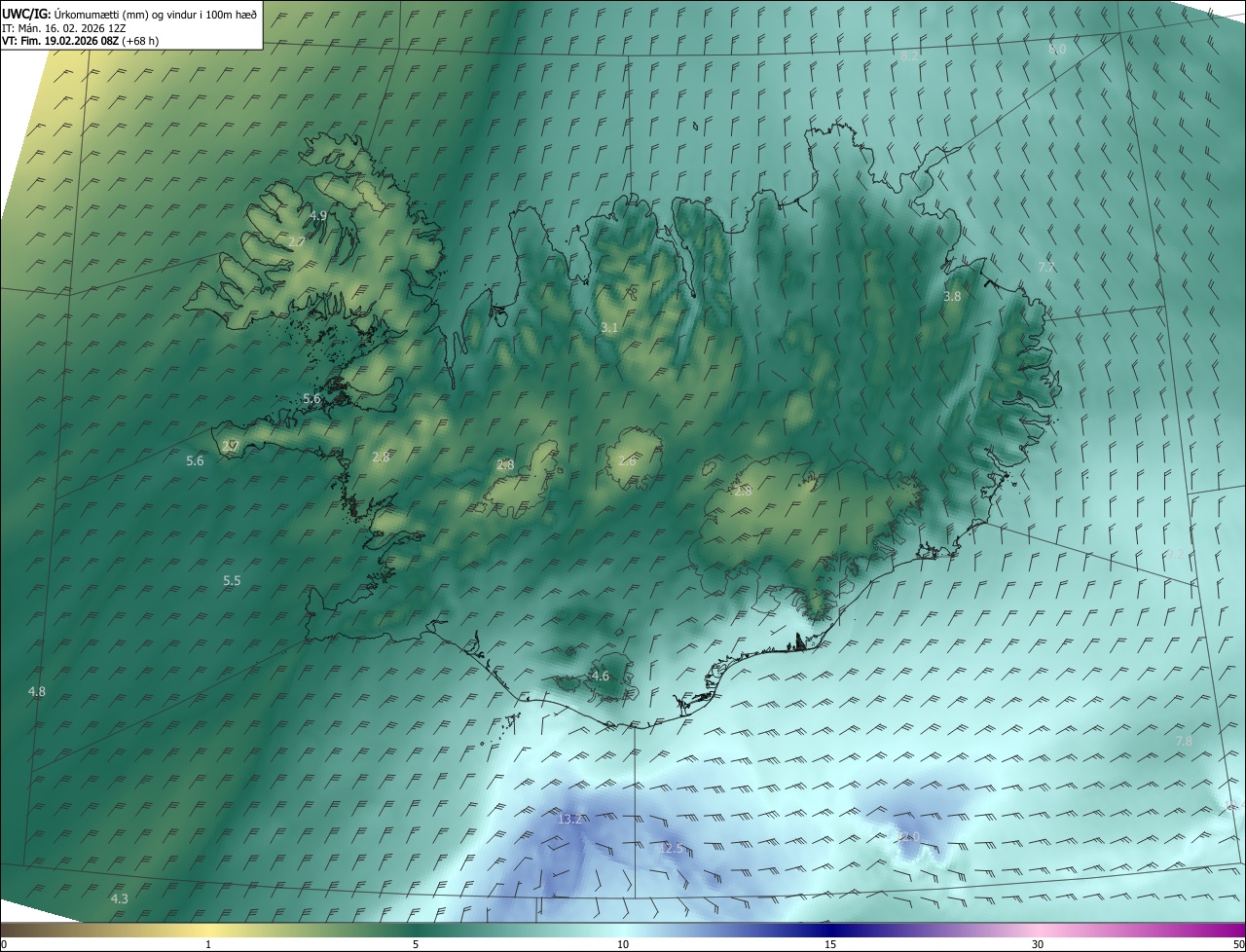The image size is (1246, 952).
Task: Click the 5 tick on the color scale
Action: (416, 944)
